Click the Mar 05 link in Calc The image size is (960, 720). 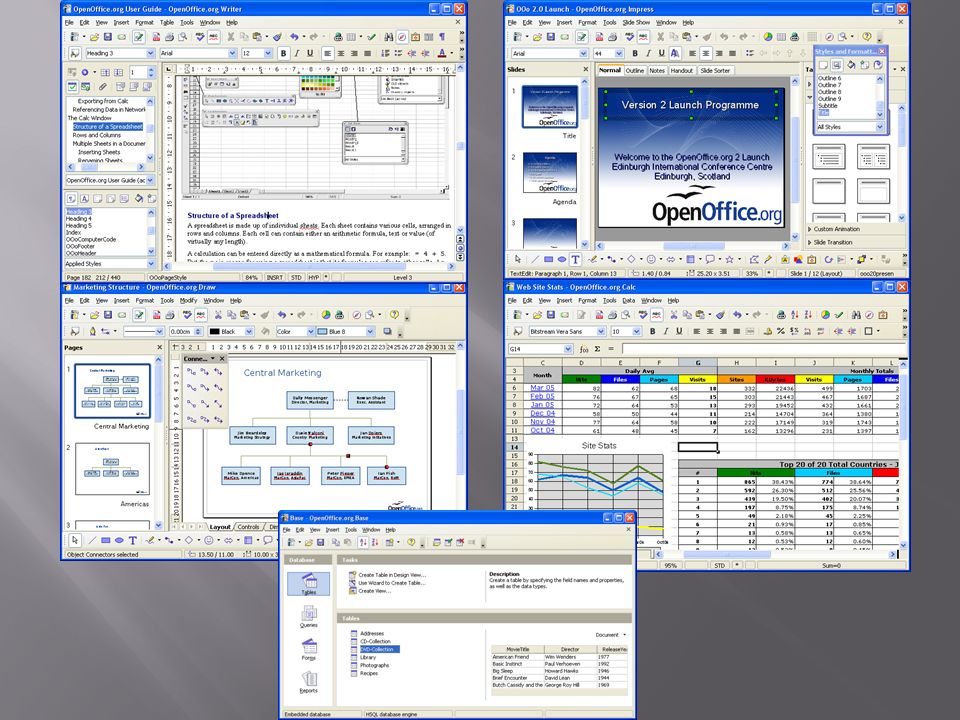point(542,388)
